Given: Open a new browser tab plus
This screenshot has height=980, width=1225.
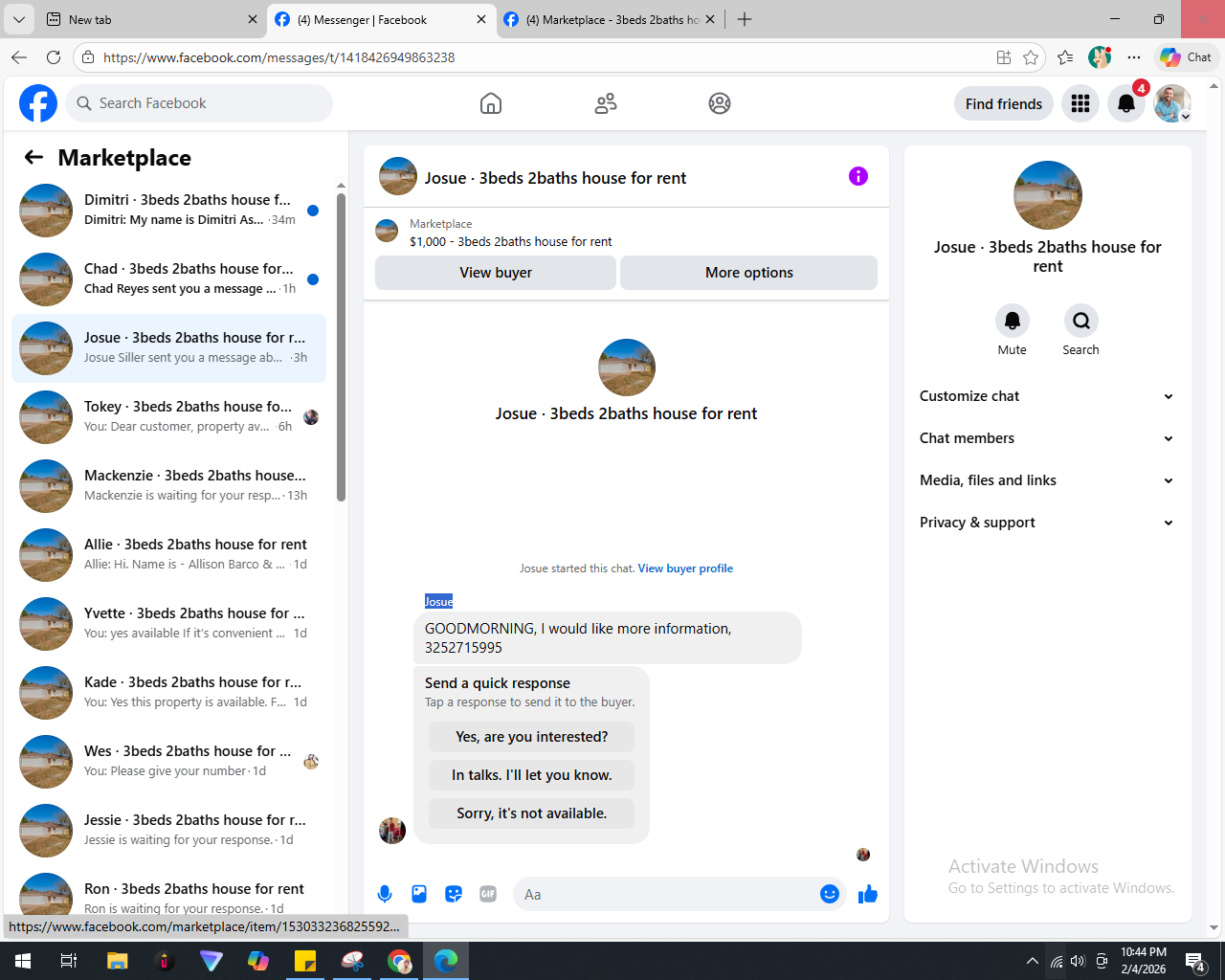Looking at the screenshot, I should pyautogui.click(x=745, y=19).
